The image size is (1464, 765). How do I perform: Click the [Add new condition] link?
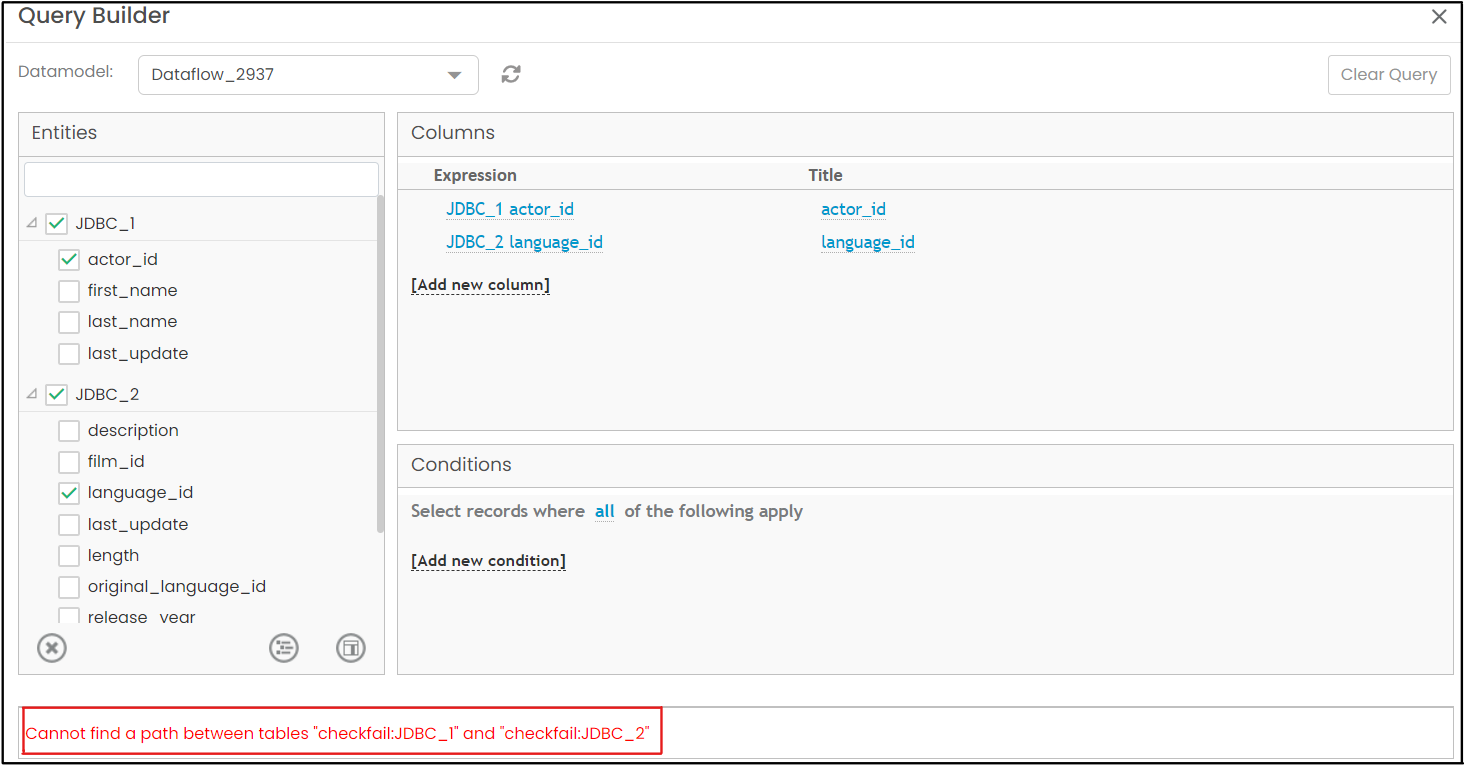488,561
